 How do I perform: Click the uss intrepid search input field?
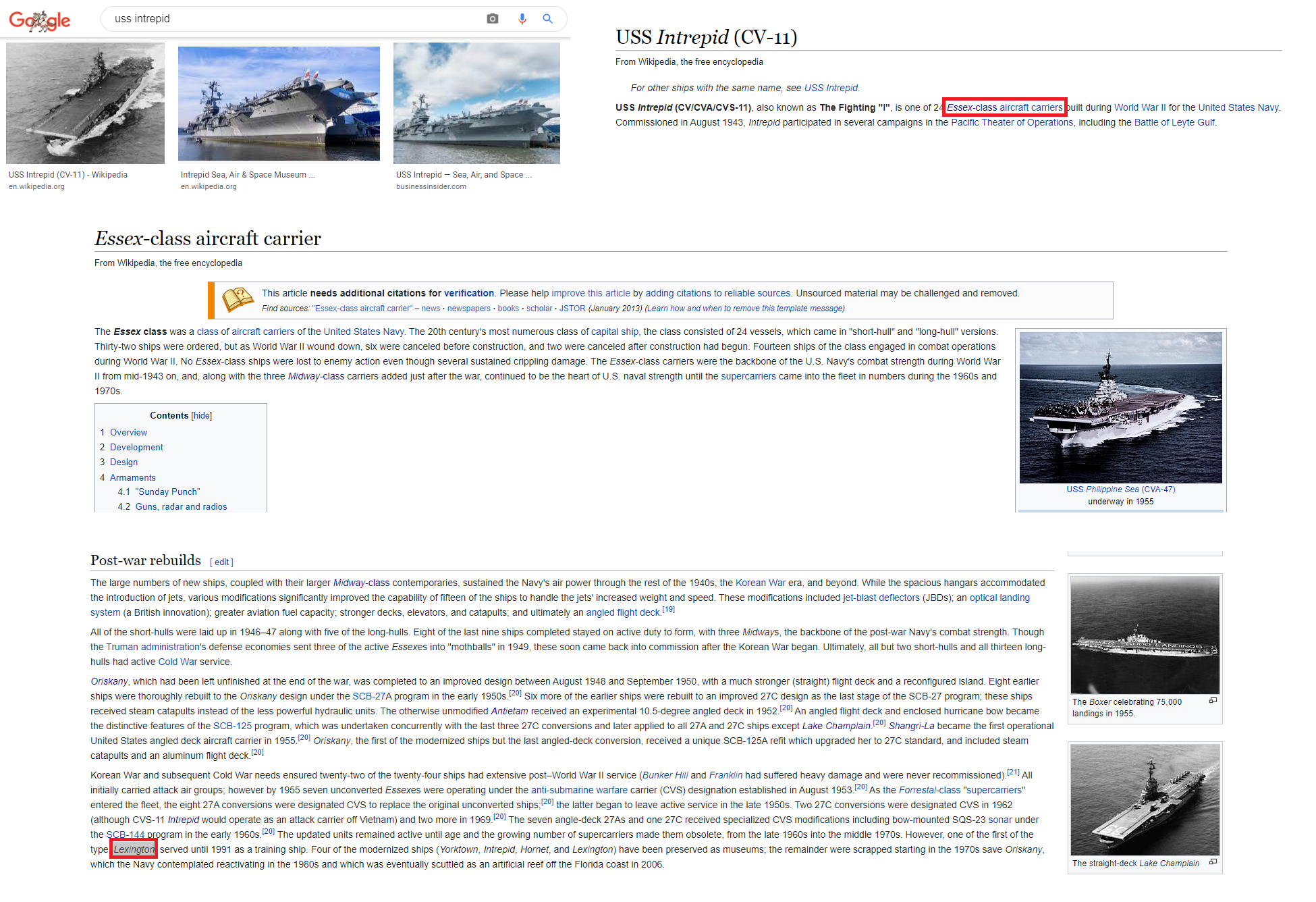290,19
